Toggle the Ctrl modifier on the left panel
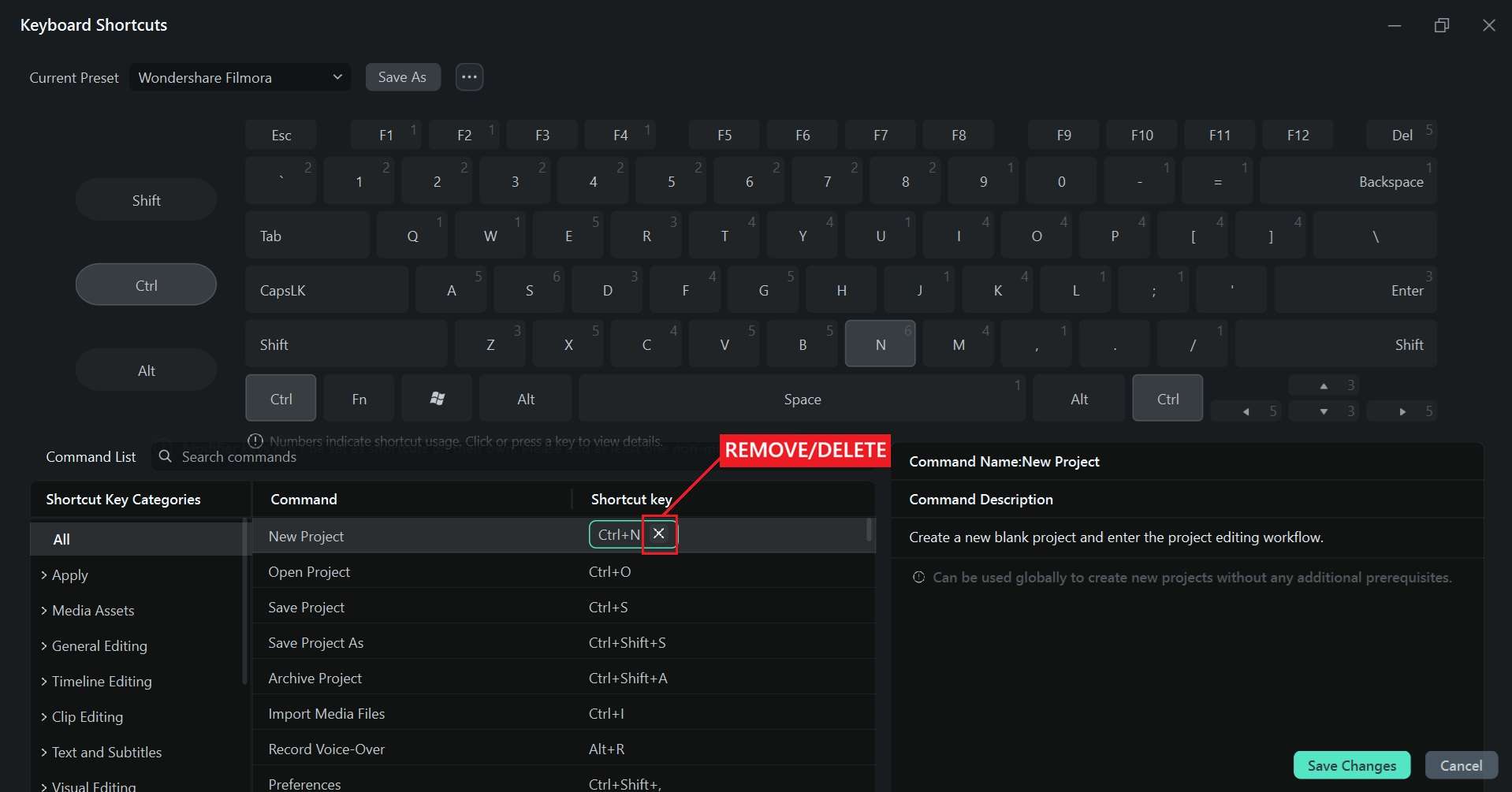The width and height of the screenshot is (1512, 792). 146,285
